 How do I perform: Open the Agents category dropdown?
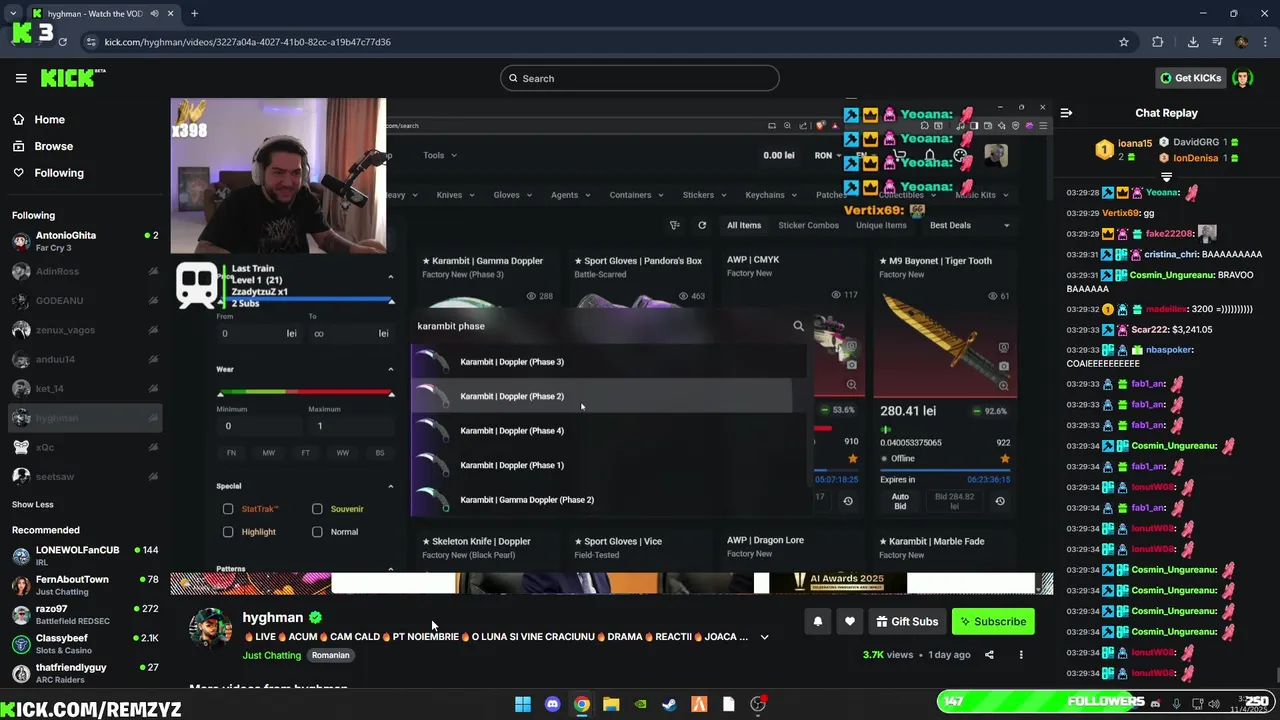click(x=570, y=195)
